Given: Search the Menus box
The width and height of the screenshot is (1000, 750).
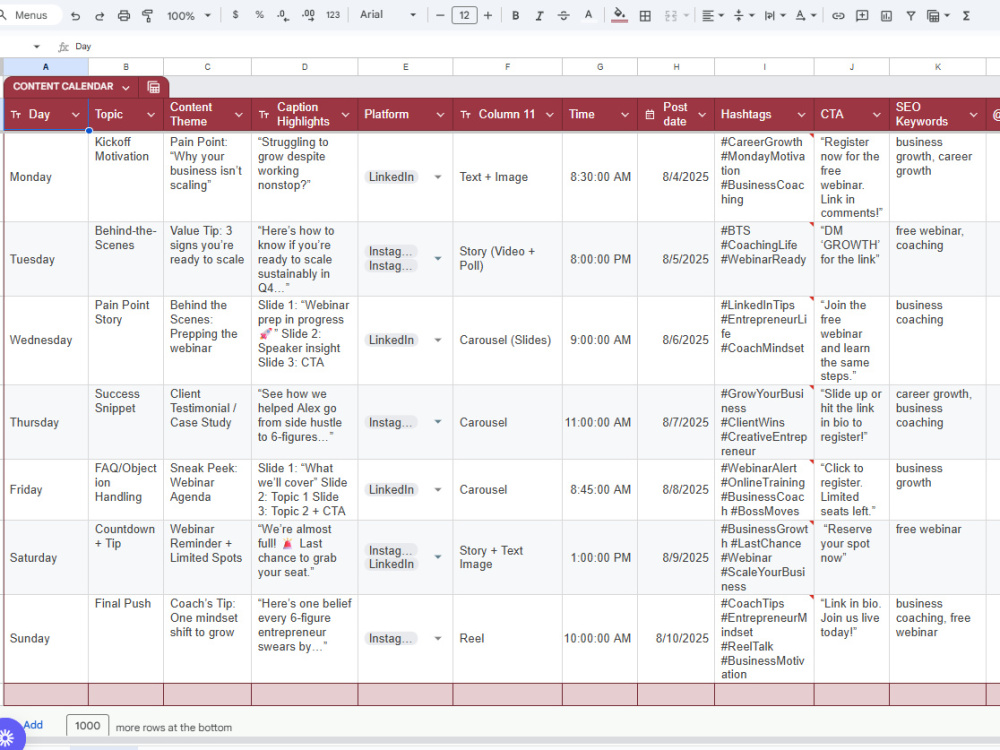Looking at the screenshot, I should (x=30, y=15).
